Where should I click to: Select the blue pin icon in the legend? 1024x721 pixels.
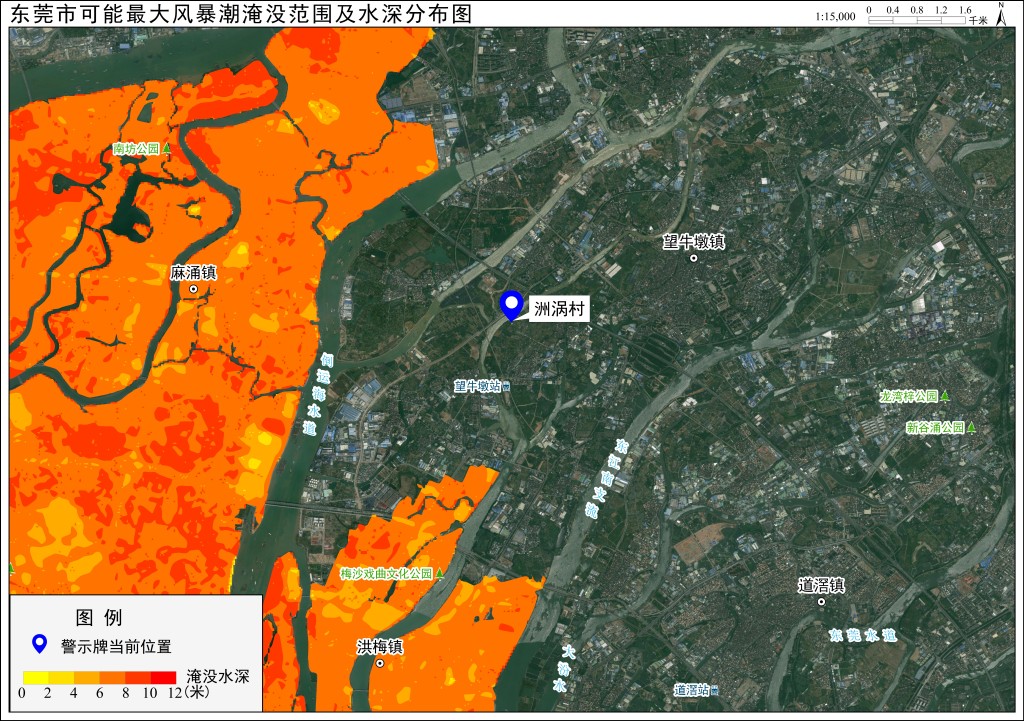[40, 644]
